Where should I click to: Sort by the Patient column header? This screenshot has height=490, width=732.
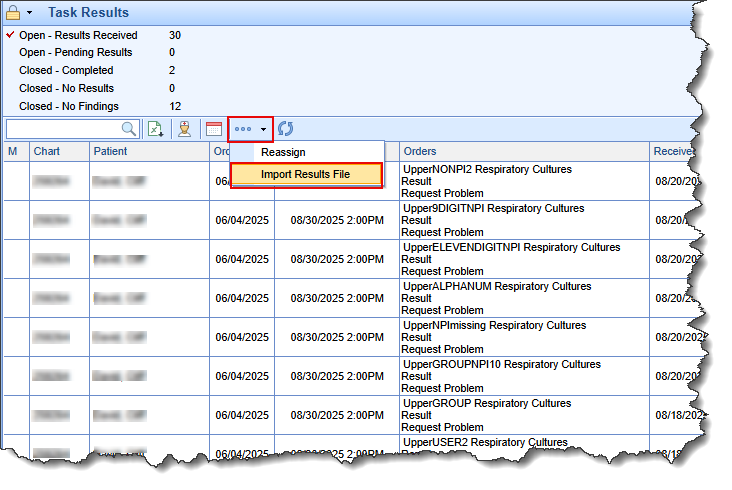(149, 151)
